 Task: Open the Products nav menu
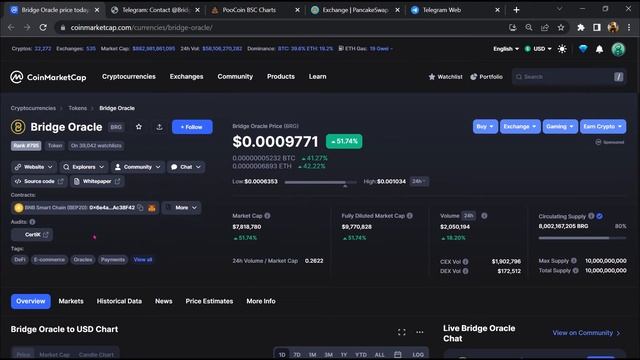281,77
